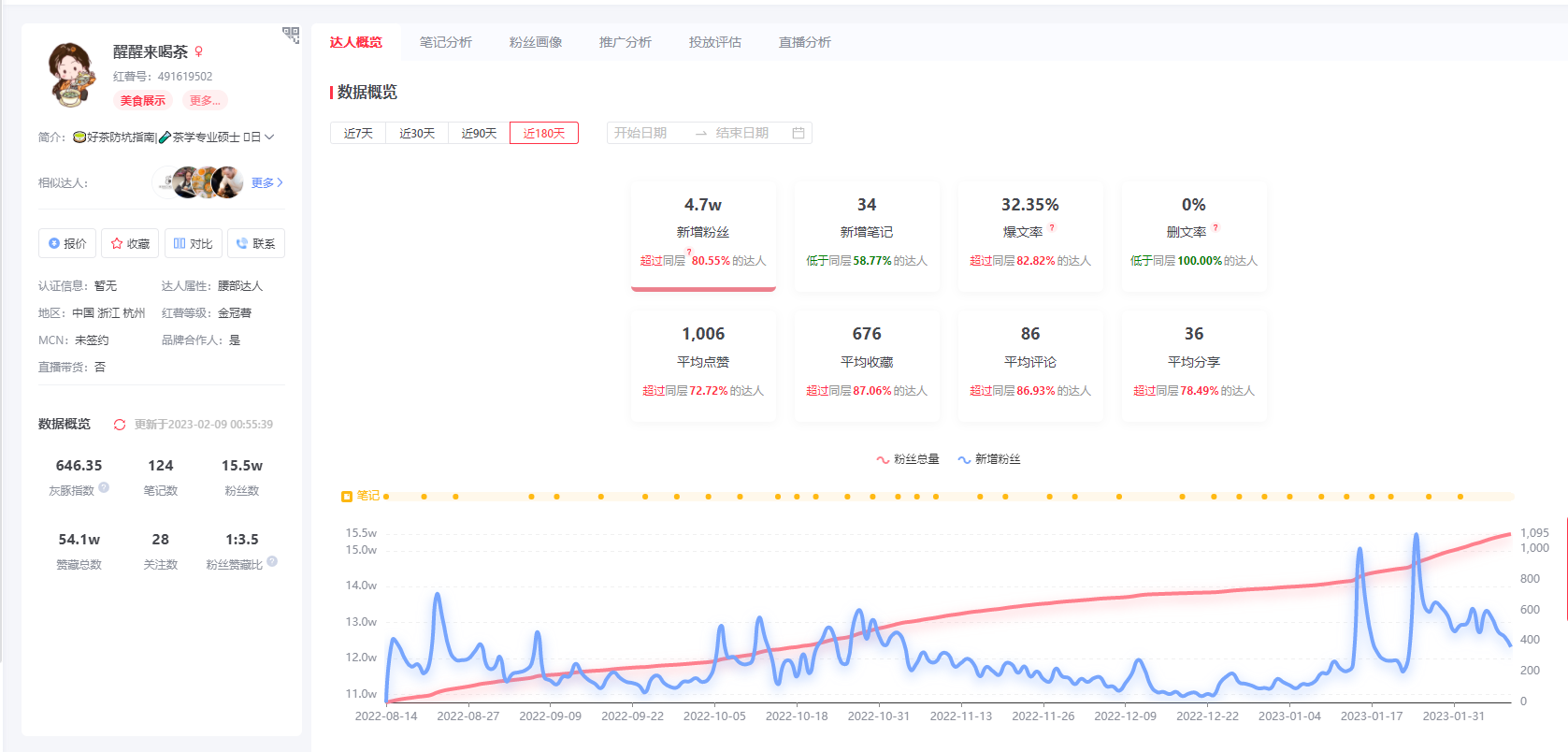1568x752 pixels.
Task: Open the influencer avatar image
Action: [71, 74]
